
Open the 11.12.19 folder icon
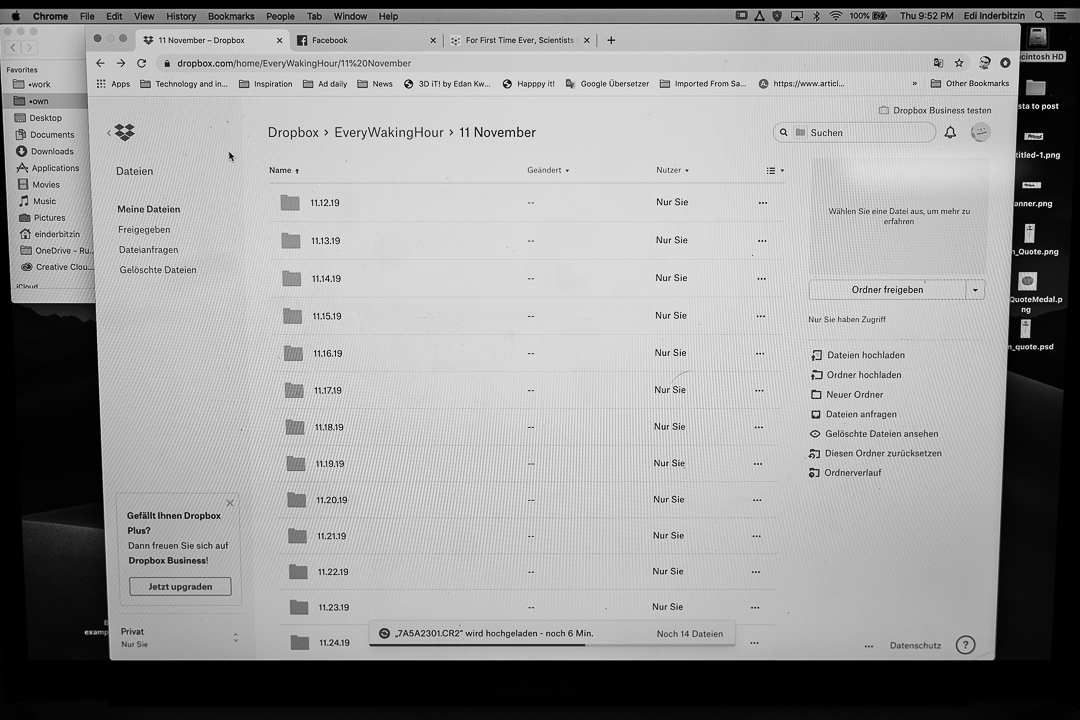coord(290,203)
